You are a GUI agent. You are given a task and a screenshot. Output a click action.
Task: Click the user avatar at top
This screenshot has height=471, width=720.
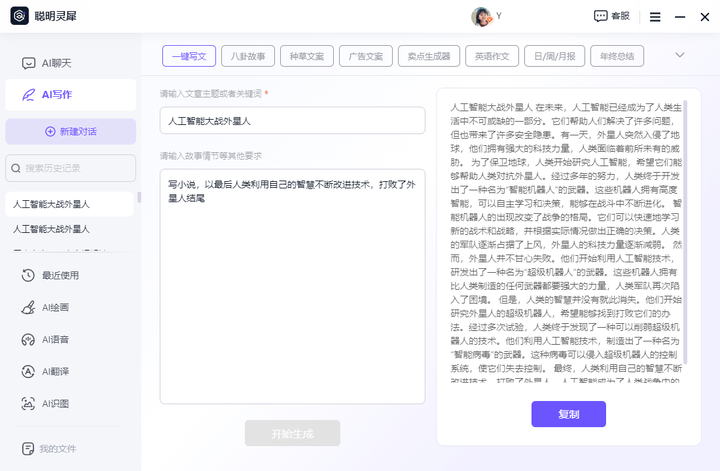tap(481, 16)
